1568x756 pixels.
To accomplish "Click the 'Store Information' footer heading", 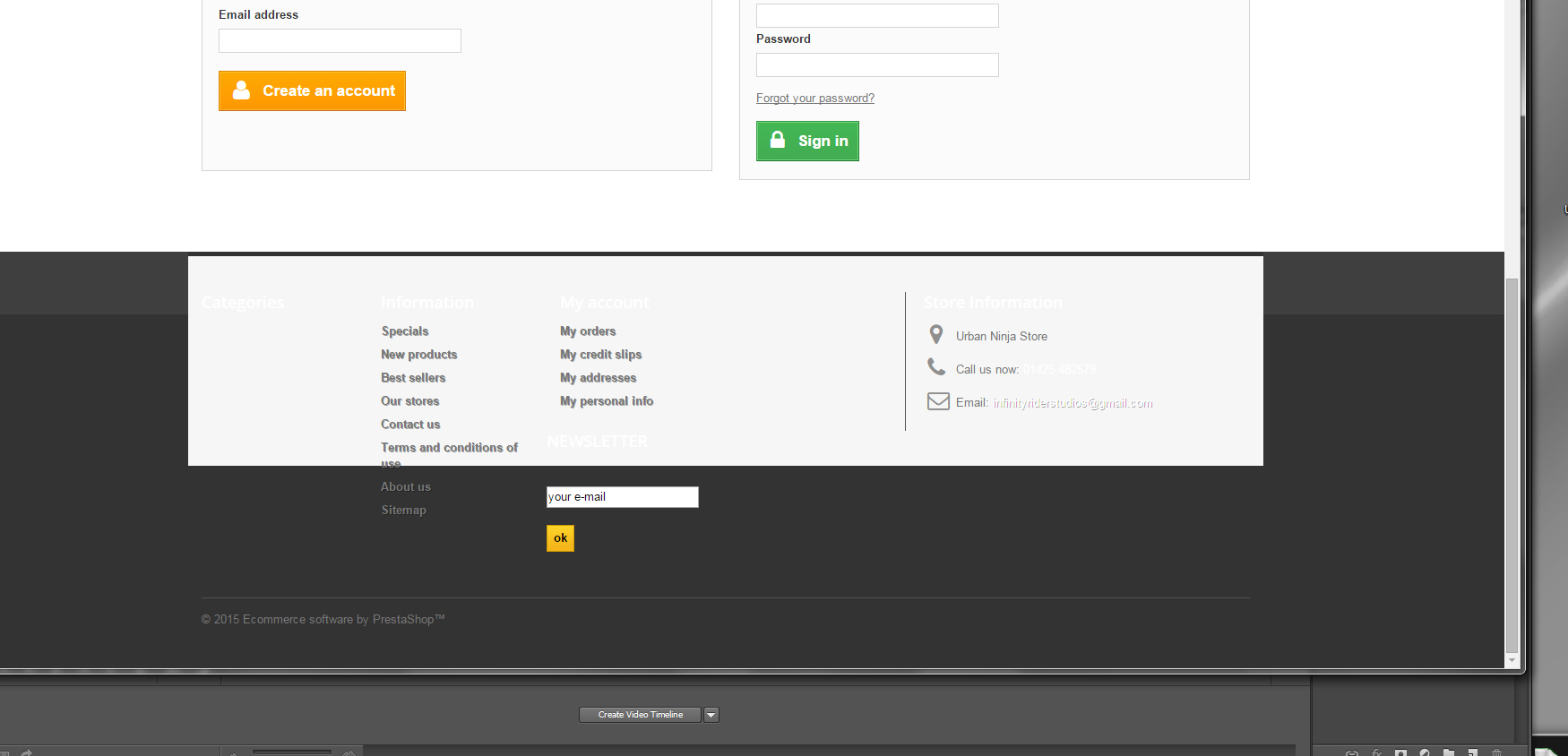I will pos(993,303).
